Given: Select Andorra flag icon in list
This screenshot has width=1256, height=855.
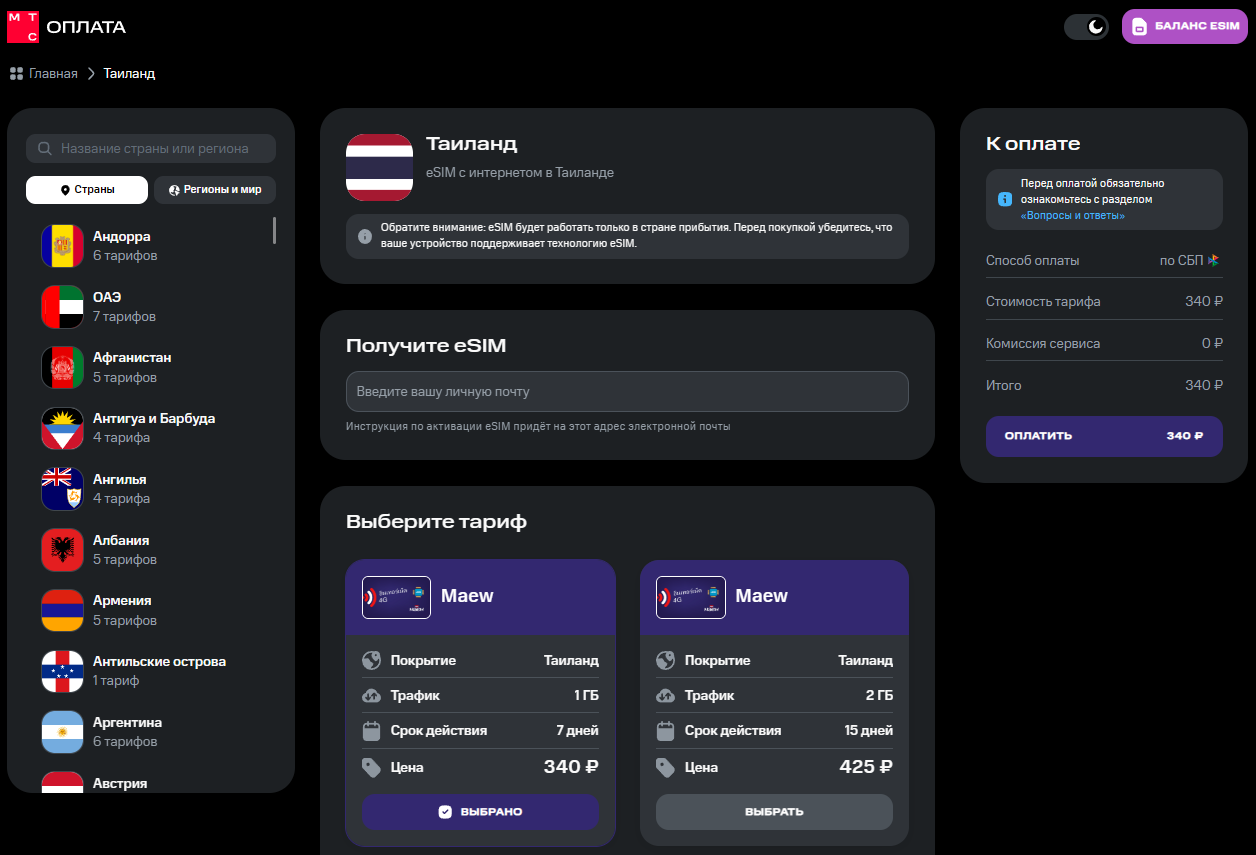Looking at the screenshot, I should (62, 246).
